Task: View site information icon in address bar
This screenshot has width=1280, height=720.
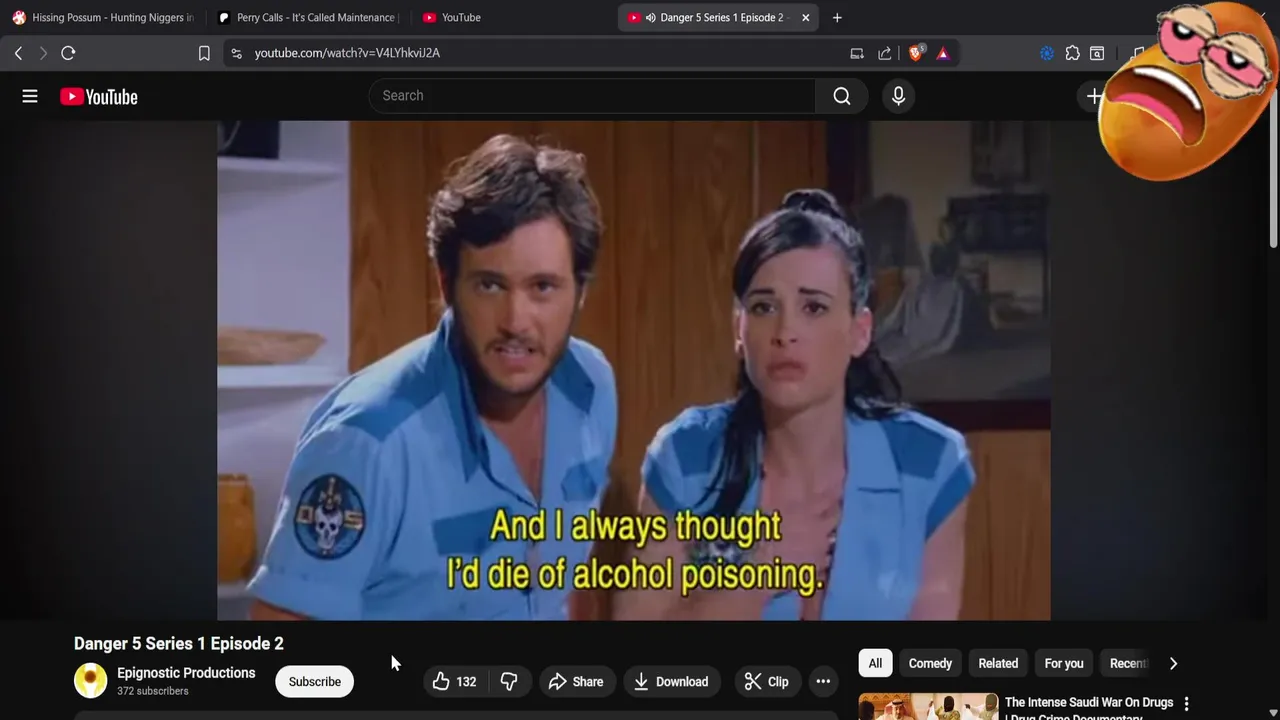Action: (x=236, y=53)
